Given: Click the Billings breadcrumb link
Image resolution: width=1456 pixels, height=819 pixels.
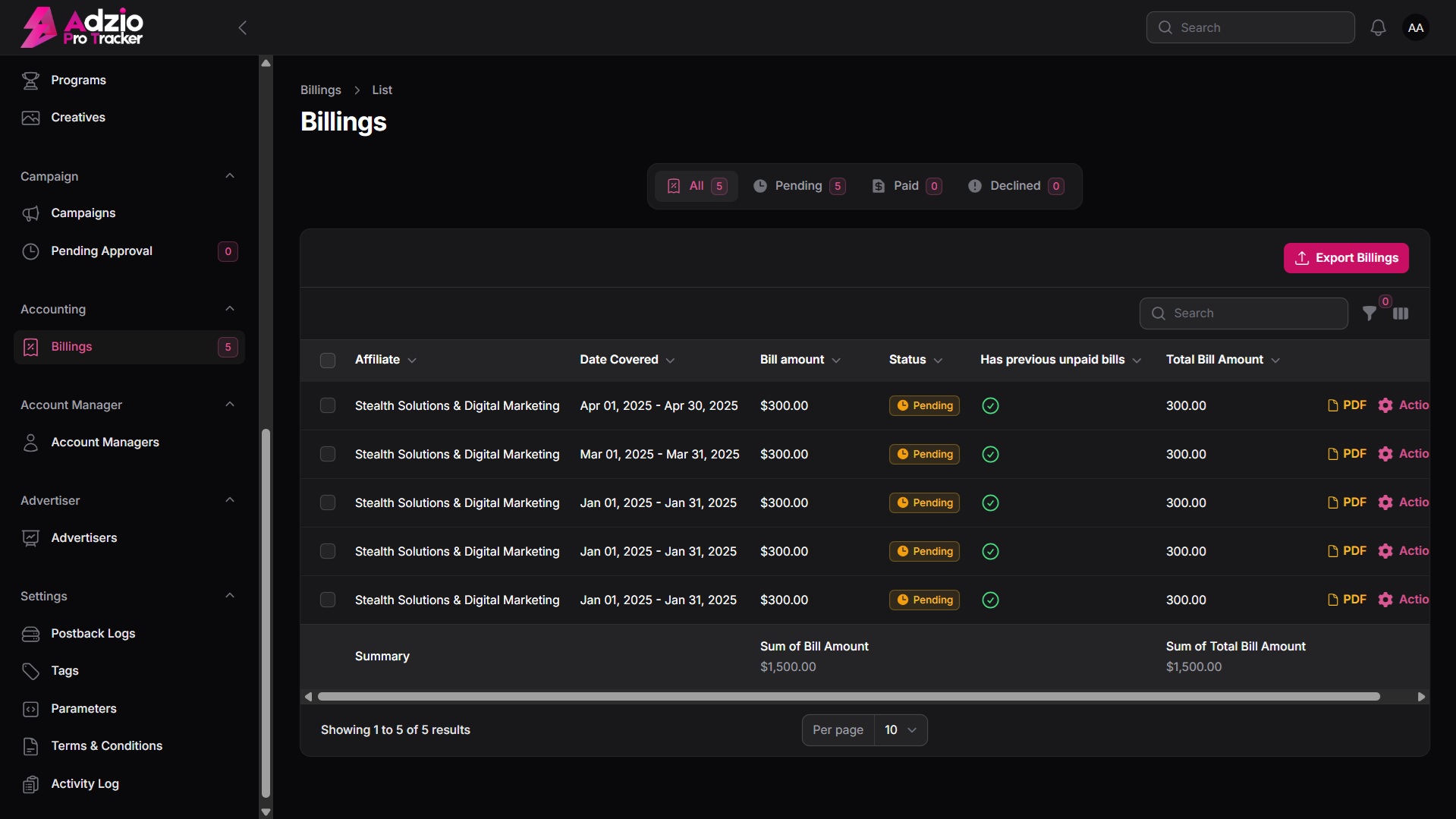Looking at the screenshot, I should coord(321,90).
